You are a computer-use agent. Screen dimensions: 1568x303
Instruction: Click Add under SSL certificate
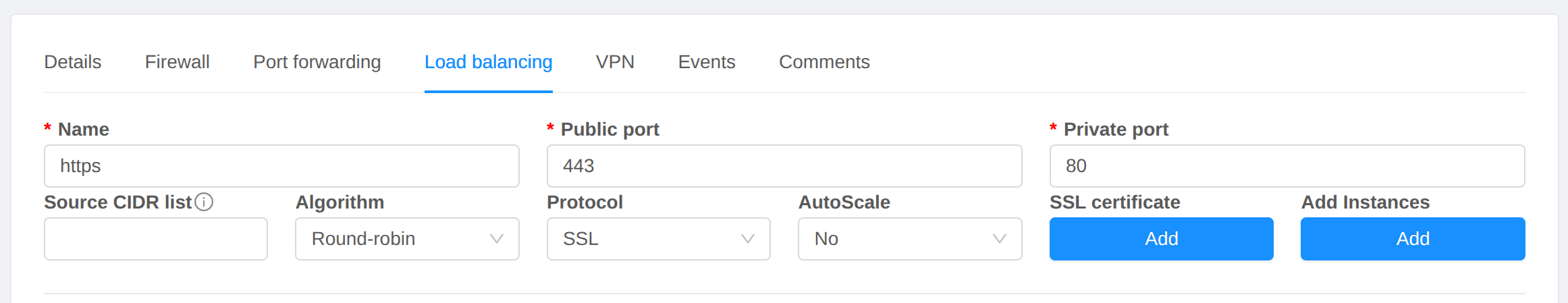pos(1161,239)
